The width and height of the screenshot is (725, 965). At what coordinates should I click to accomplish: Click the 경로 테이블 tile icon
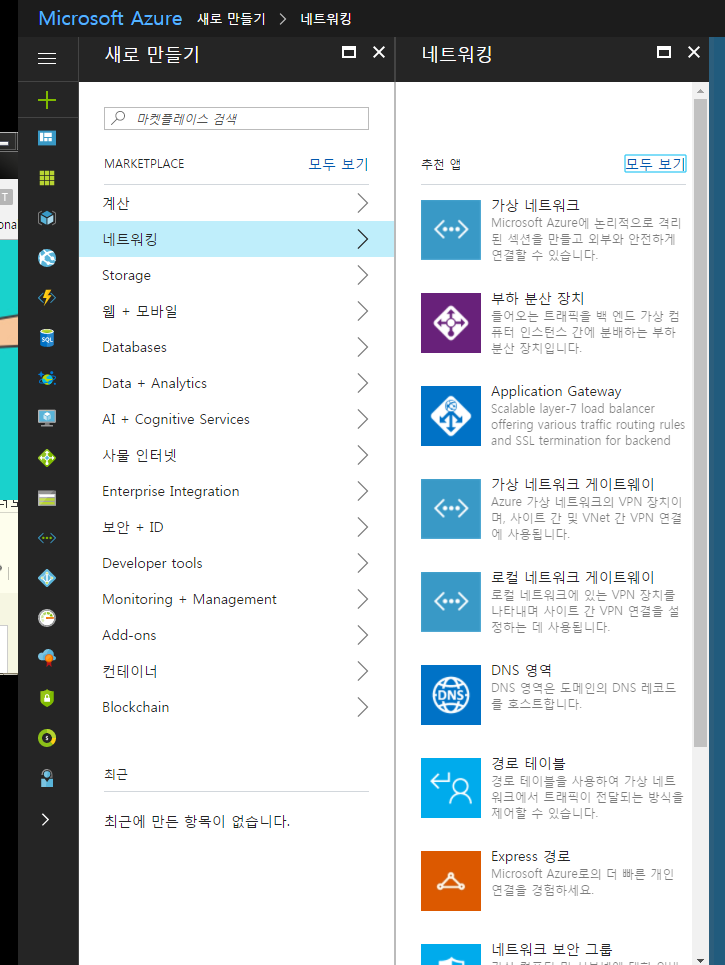(x=451, y=787)
